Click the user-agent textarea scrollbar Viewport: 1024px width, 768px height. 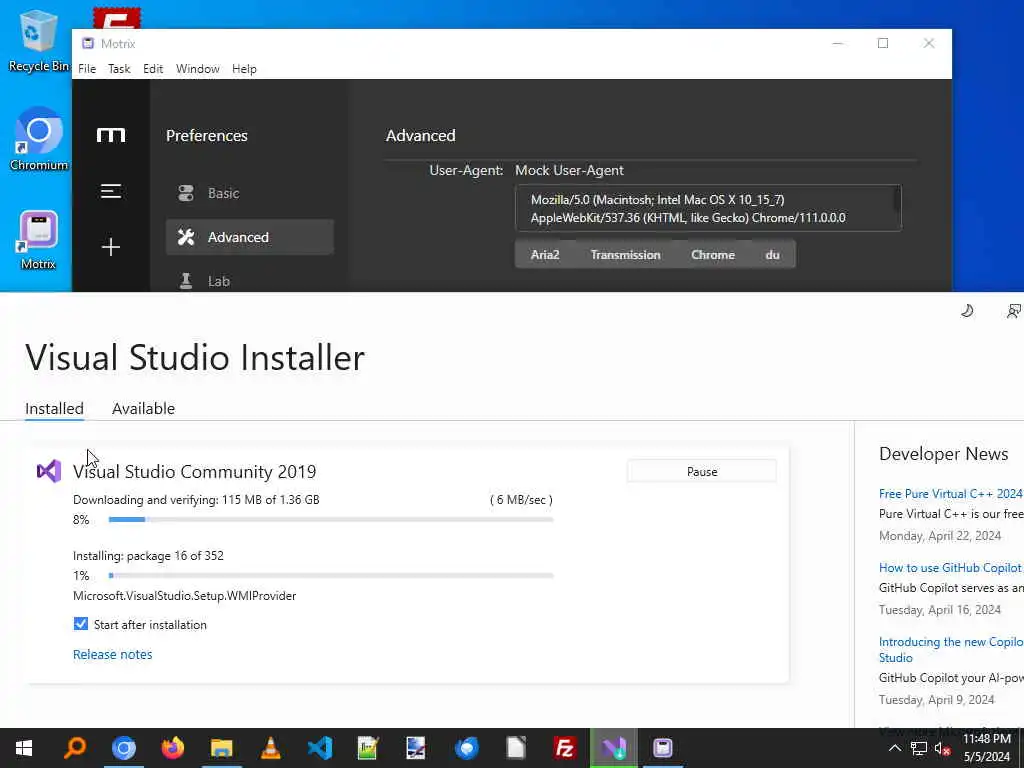[x=898, y=199]
